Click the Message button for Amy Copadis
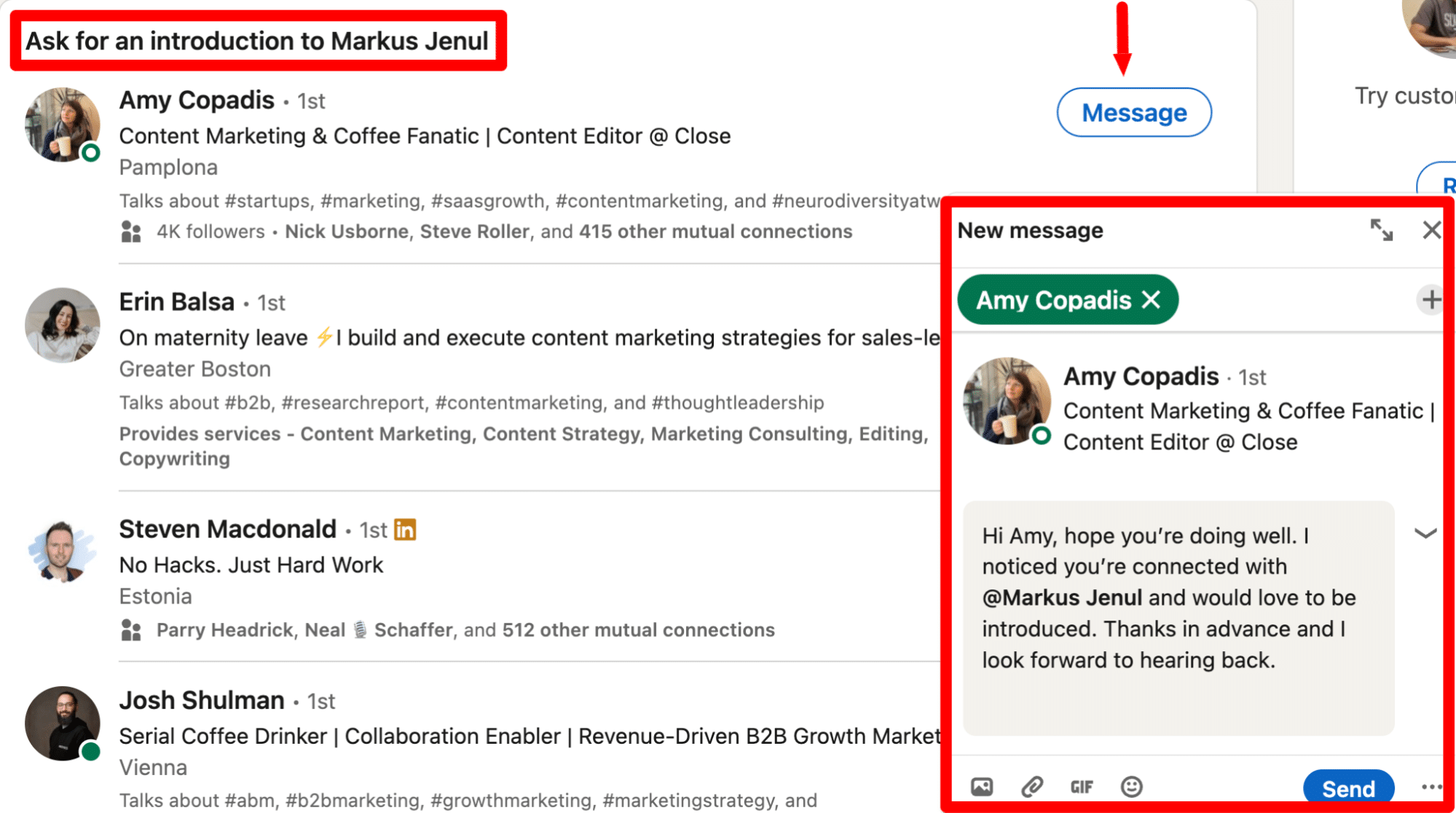The image size is (1456, 813). point(1134,112)
